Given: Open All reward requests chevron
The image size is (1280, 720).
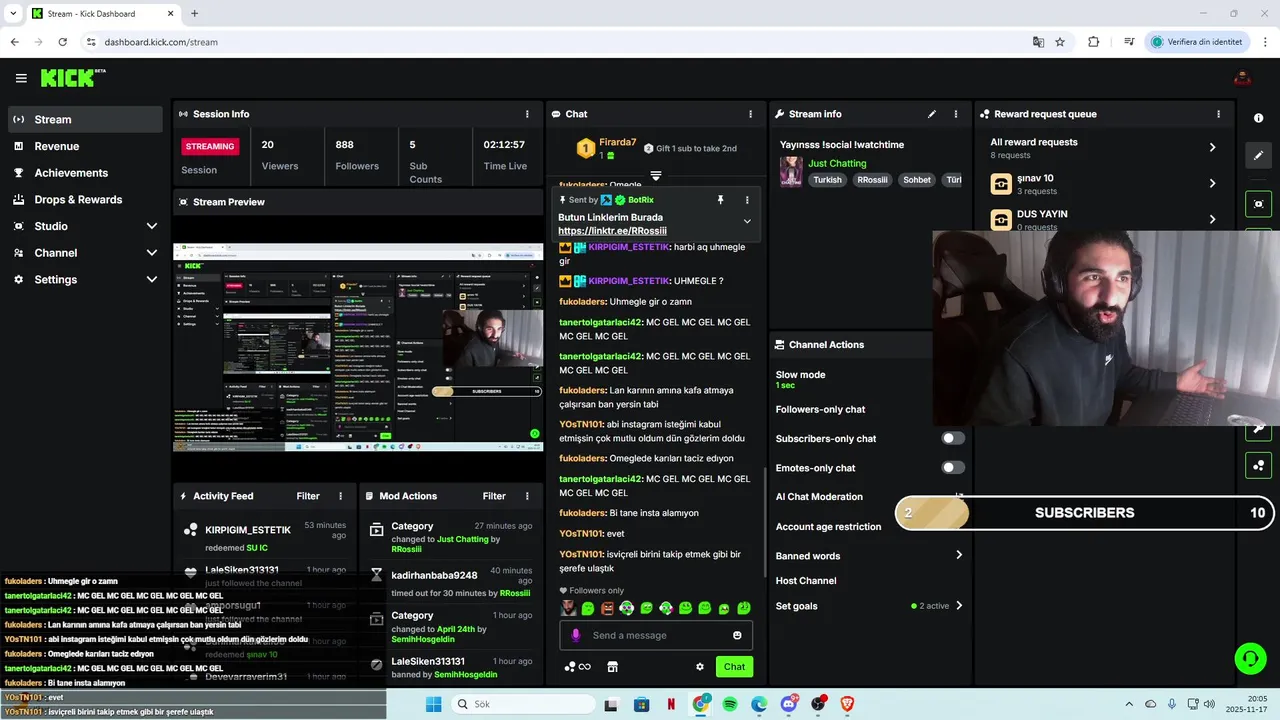Looking at the screenshot, I should click(x=1212, y=147).
